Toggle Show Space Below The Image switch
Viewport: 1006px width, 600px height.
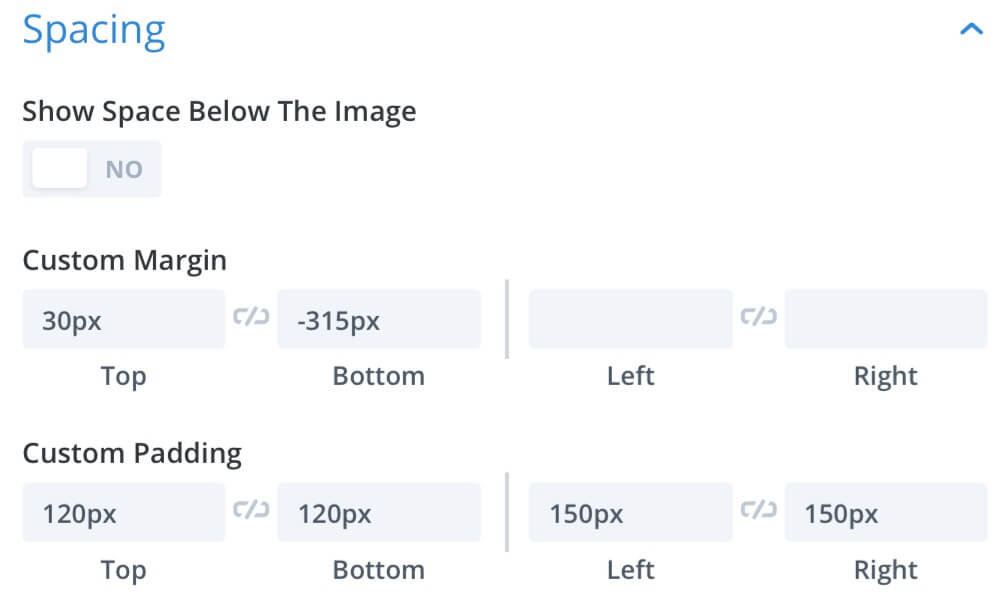[x=92, y=169]
